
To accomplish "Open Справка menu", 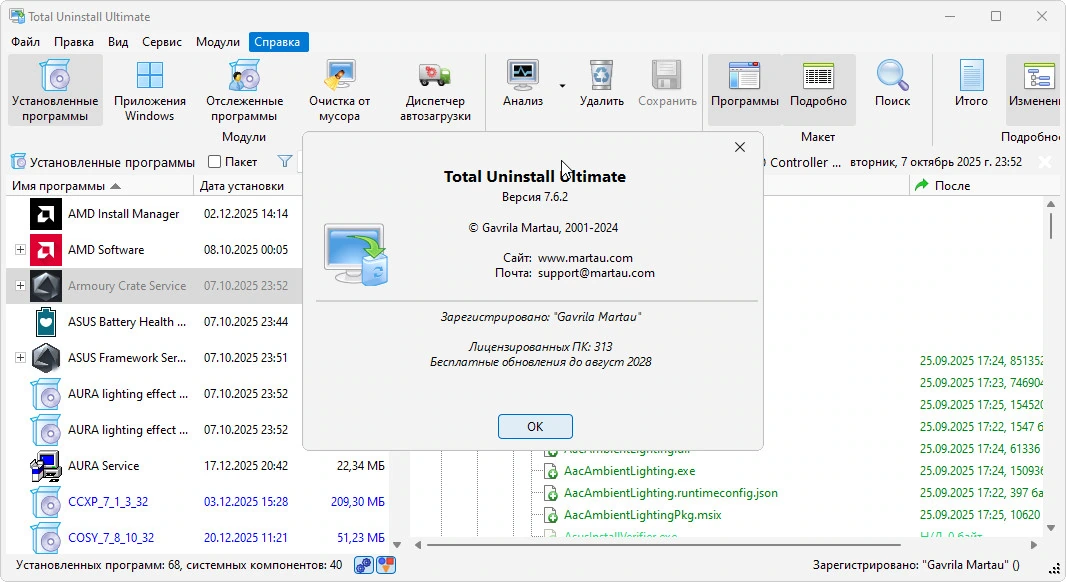I will 277,42.
